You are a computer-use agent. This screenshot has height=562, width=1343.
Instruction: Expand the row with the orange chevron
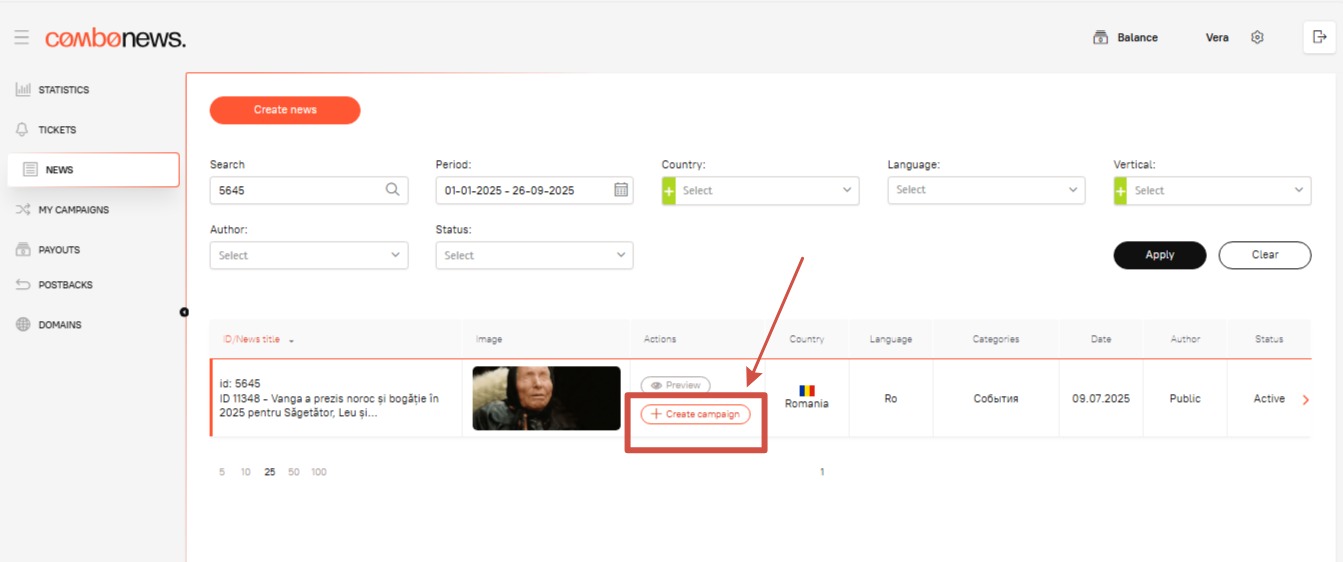(x=1305, y=400)
